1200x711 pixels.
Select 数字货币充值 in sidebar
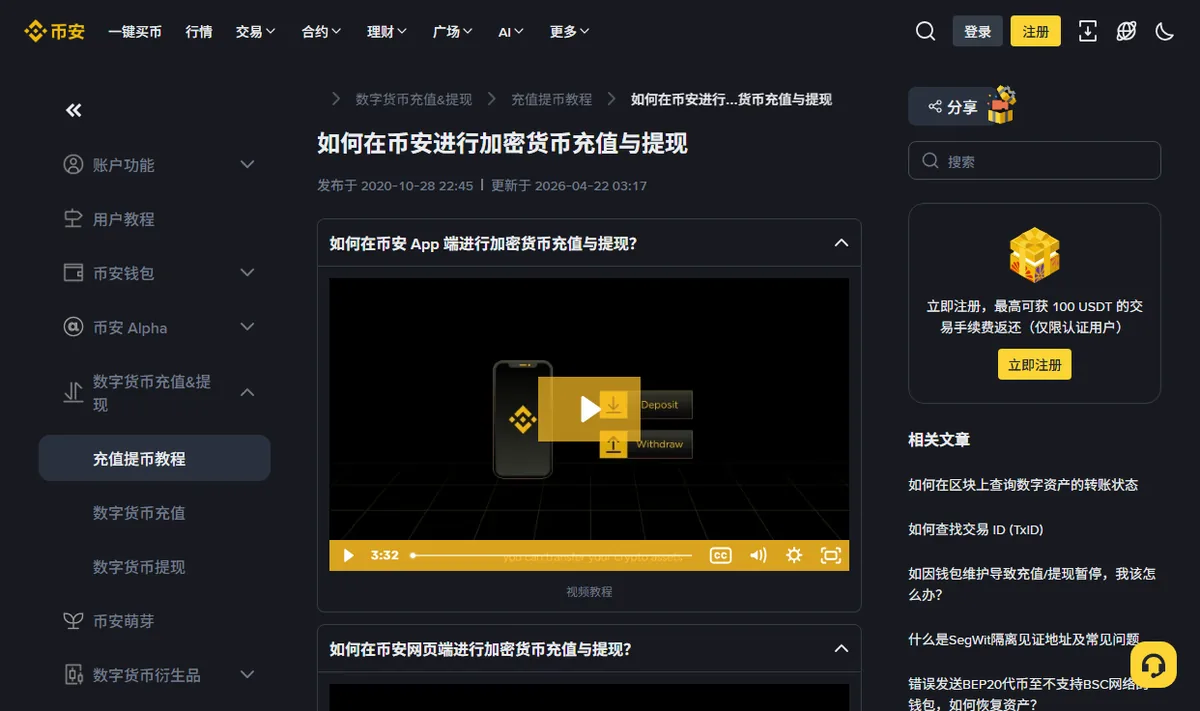139,512
